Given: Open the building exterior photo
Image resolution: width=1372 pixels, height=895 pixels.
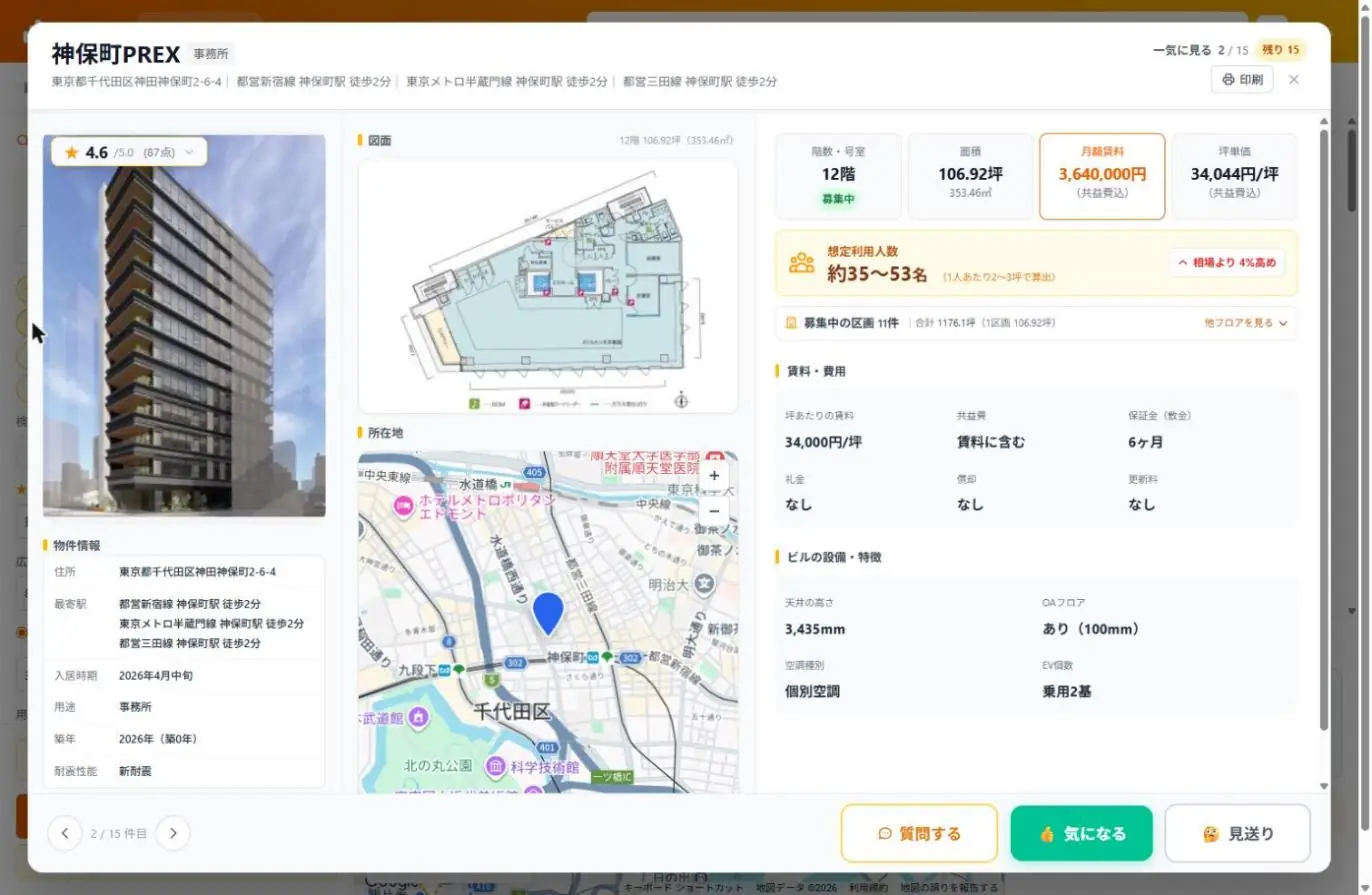Looking at the screenshot, I should click(184, 326).
